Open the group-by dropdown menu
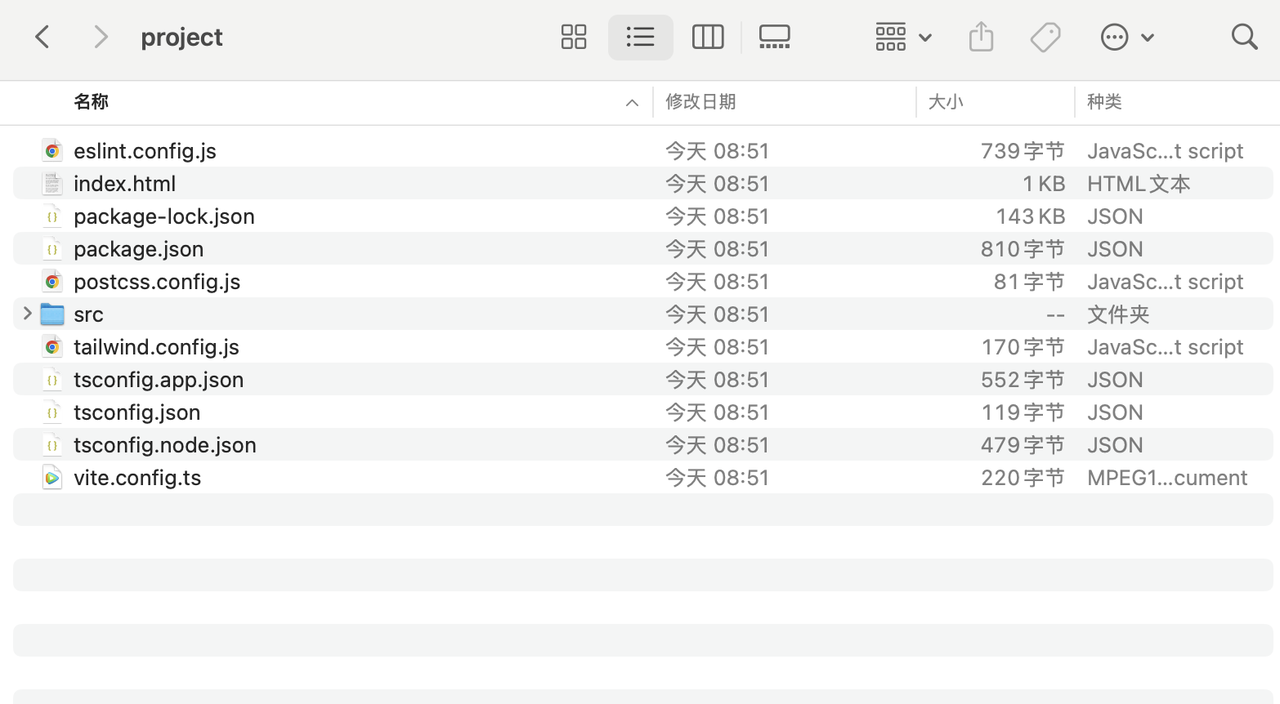This screenshot has width=1280, height=704. tap(903, 38)
